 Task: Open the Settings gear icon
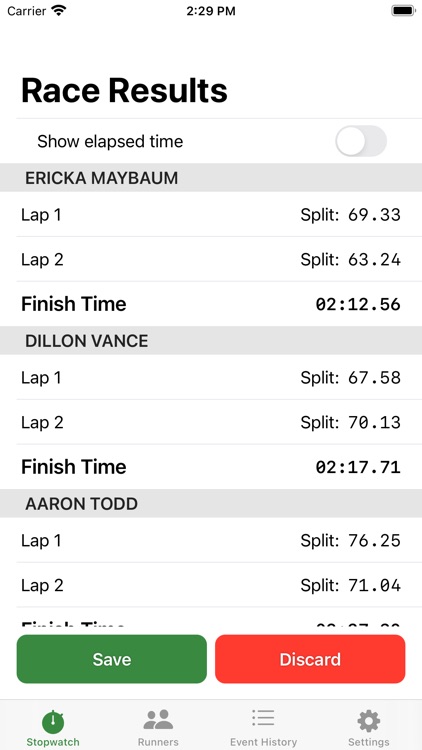368,721
